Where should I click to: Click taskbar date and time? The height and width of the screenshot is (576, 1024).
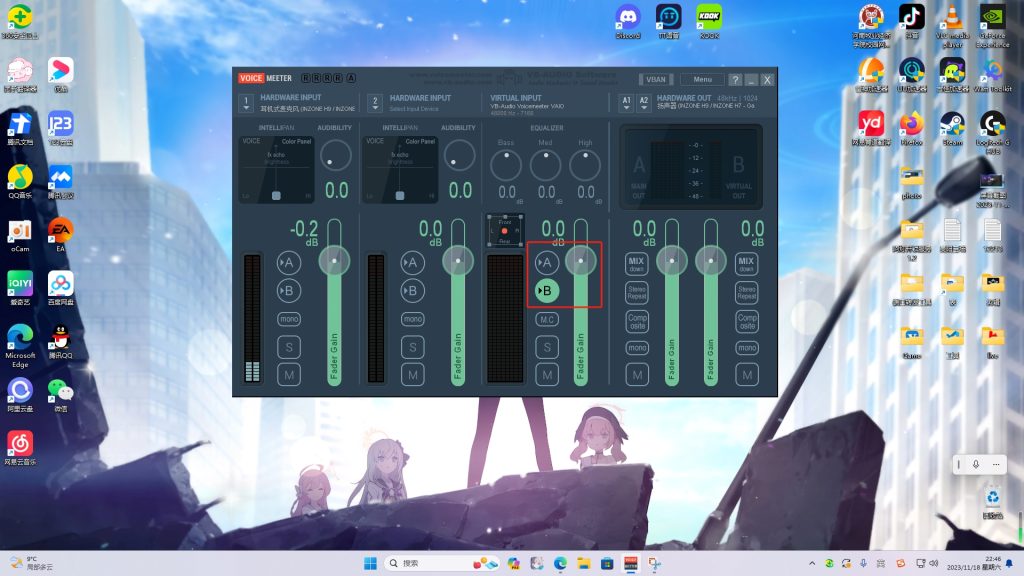pos(974,563)
